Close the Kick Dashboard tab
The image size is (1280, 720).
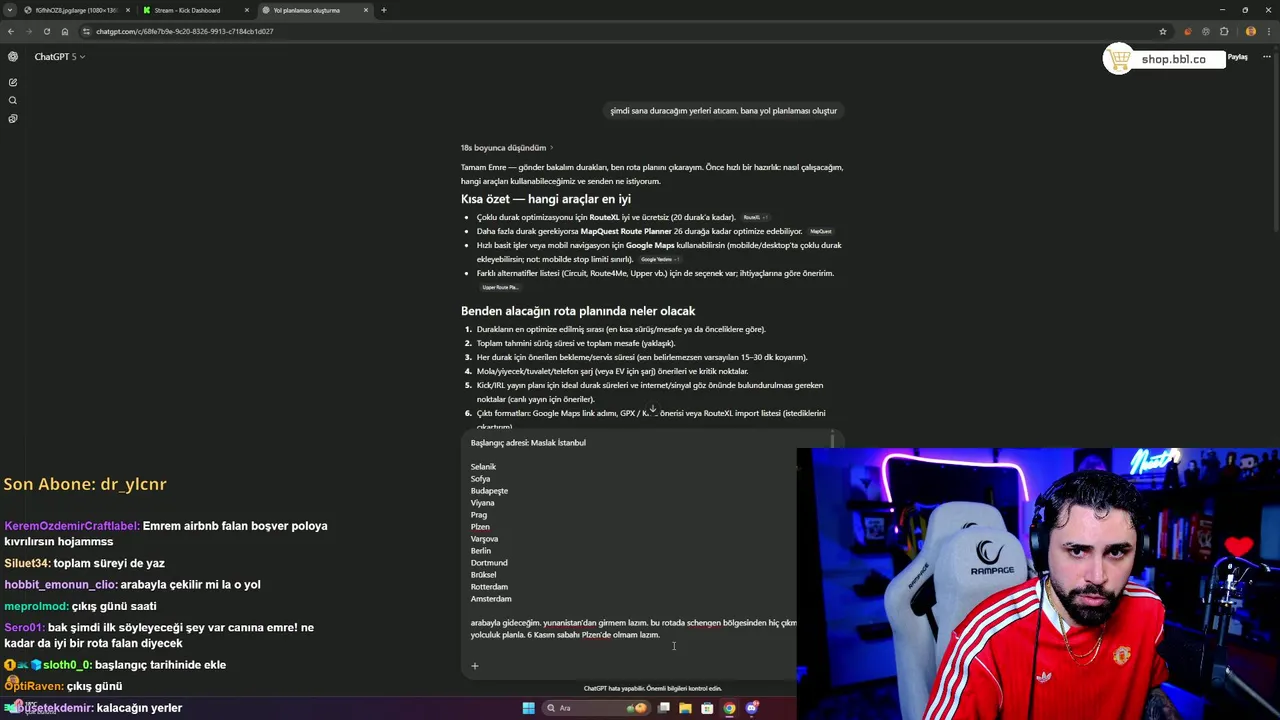[x=247, y=10]
